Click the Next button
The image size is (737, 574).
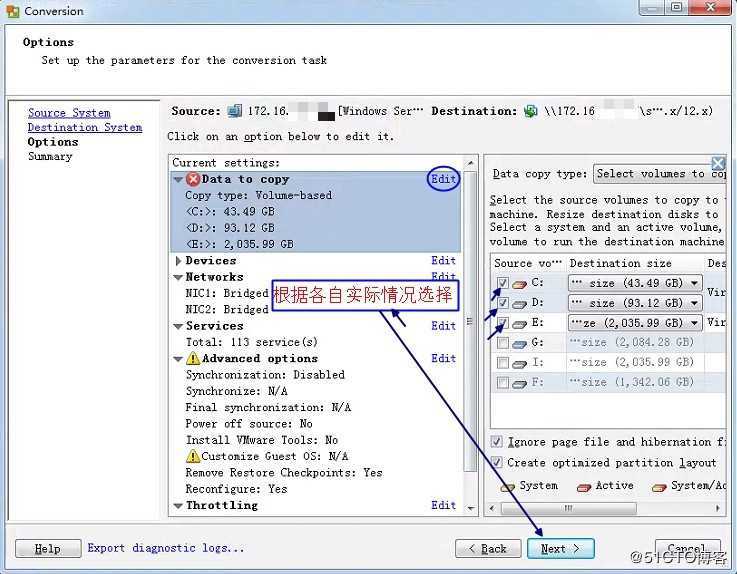[x=561, y=549]
